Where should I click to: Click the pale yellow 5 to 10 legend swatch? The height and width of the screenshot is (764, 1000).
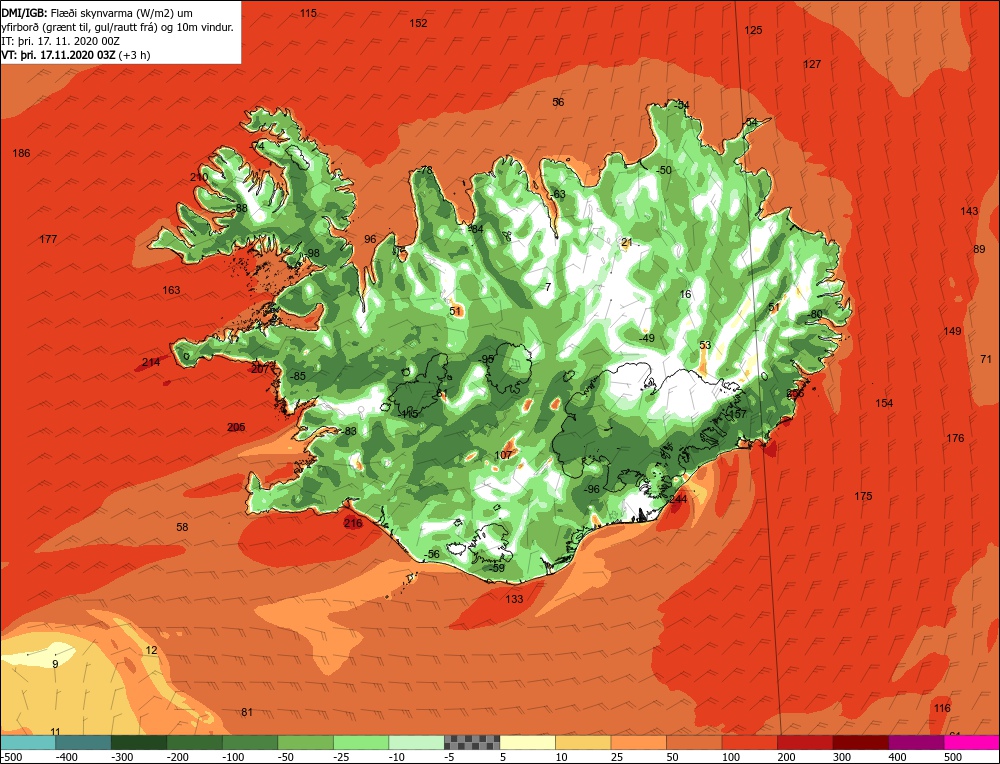(x=527, y=742)
